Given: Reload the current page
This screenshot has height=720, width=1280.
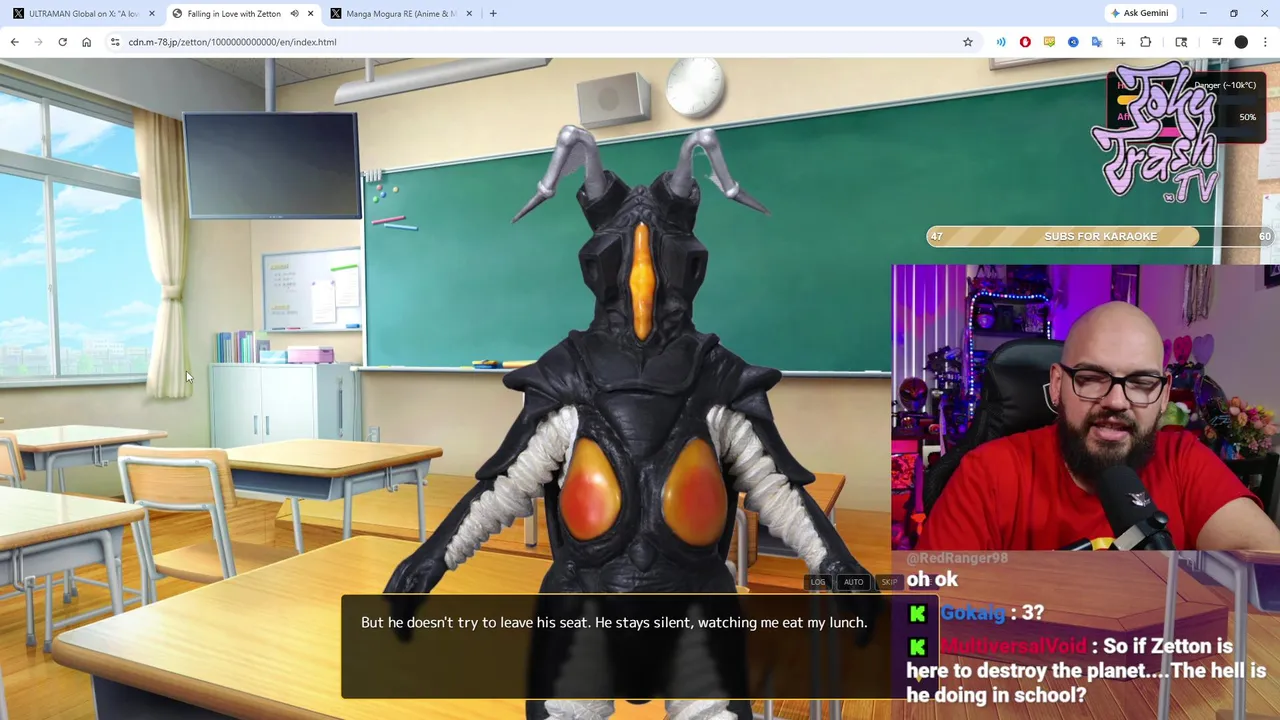Looking at the screenshot, I should point(62,42).
